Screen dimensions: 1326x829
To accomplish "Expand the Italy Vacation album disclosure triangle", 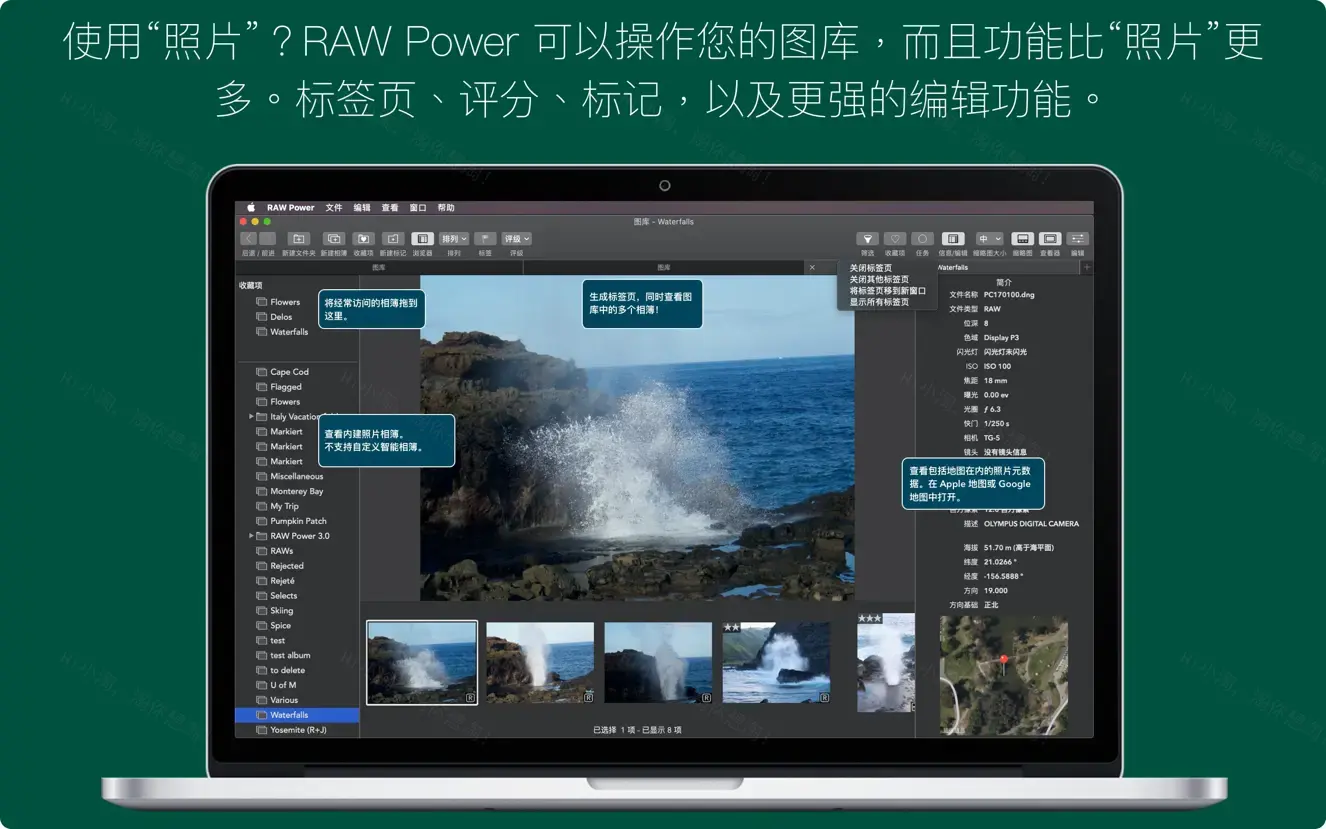I will (250, 416).
